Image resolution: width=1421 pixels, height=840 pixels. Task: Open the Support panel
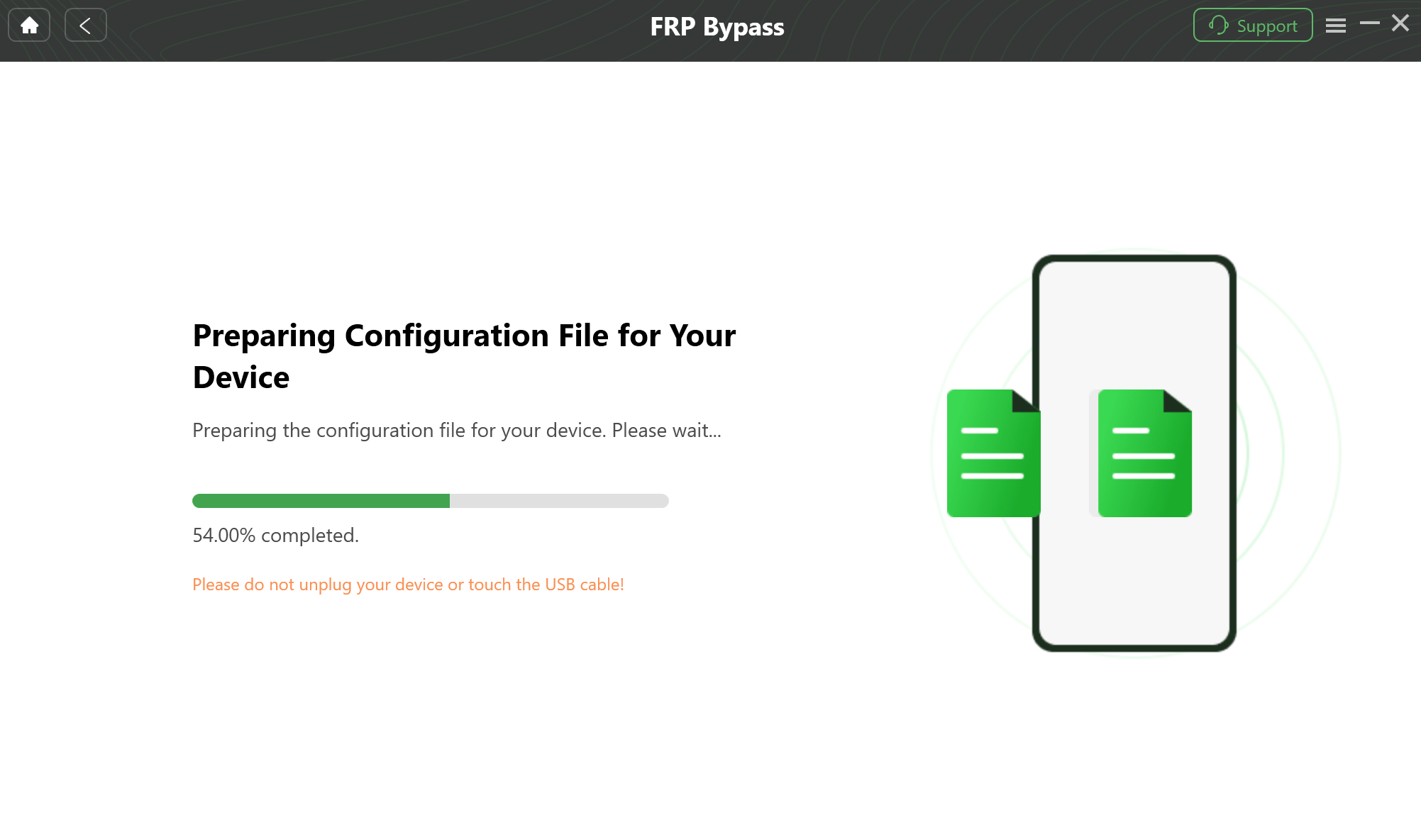(1252, 25)
